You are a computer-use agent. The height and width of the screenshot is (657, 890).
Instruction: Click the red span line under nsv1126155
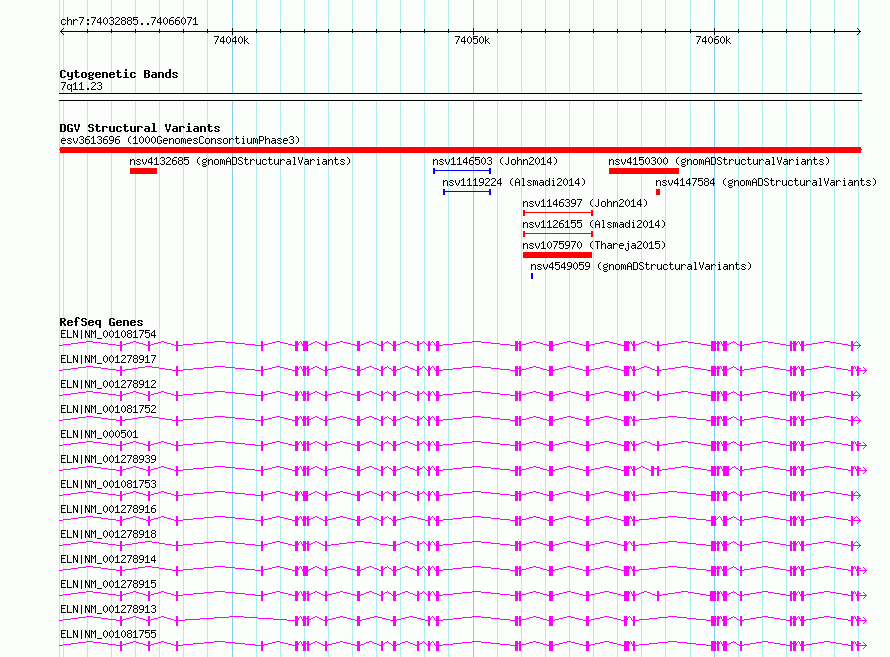[558, 234]
